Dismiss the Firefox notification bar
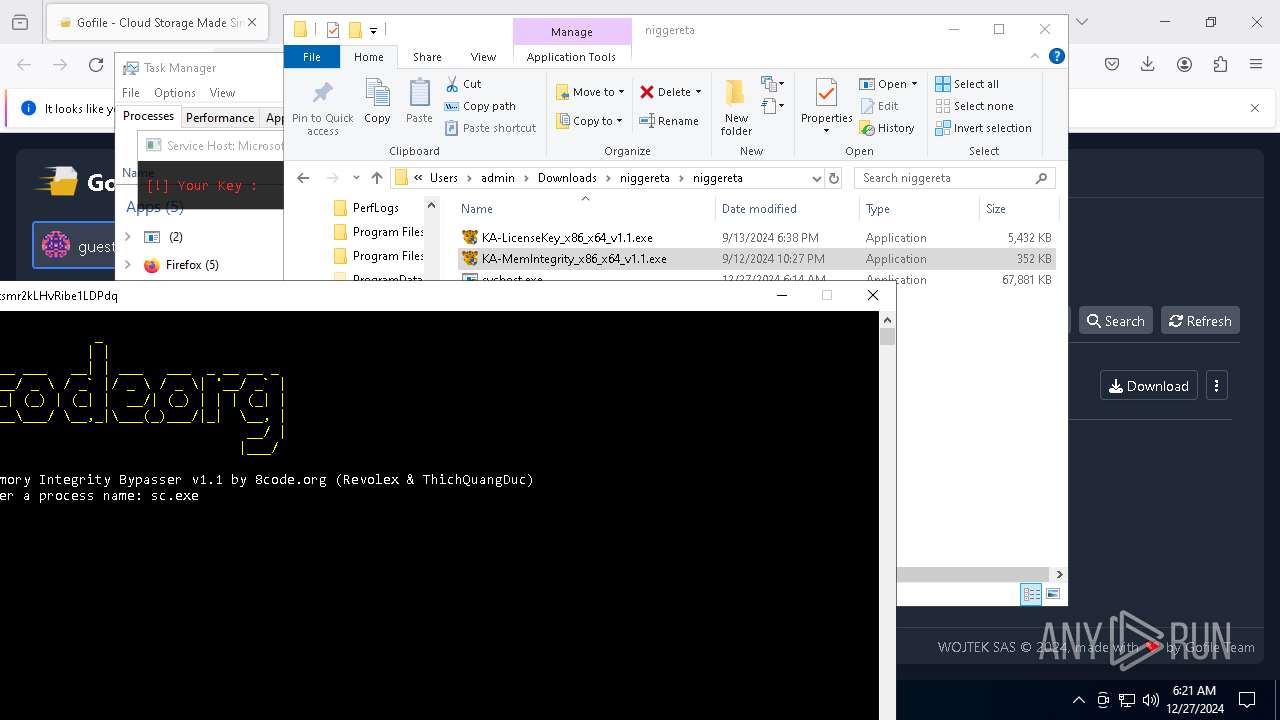The width and height of the screenshot is (1280, 720). (1255, 108)
